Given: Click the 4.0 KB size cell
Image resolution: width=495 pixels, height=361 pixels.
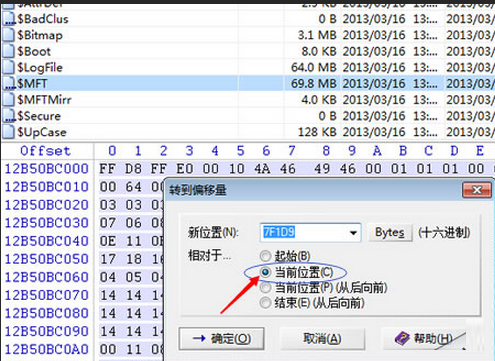Looking at the screenshot, I should click(319, 100).
